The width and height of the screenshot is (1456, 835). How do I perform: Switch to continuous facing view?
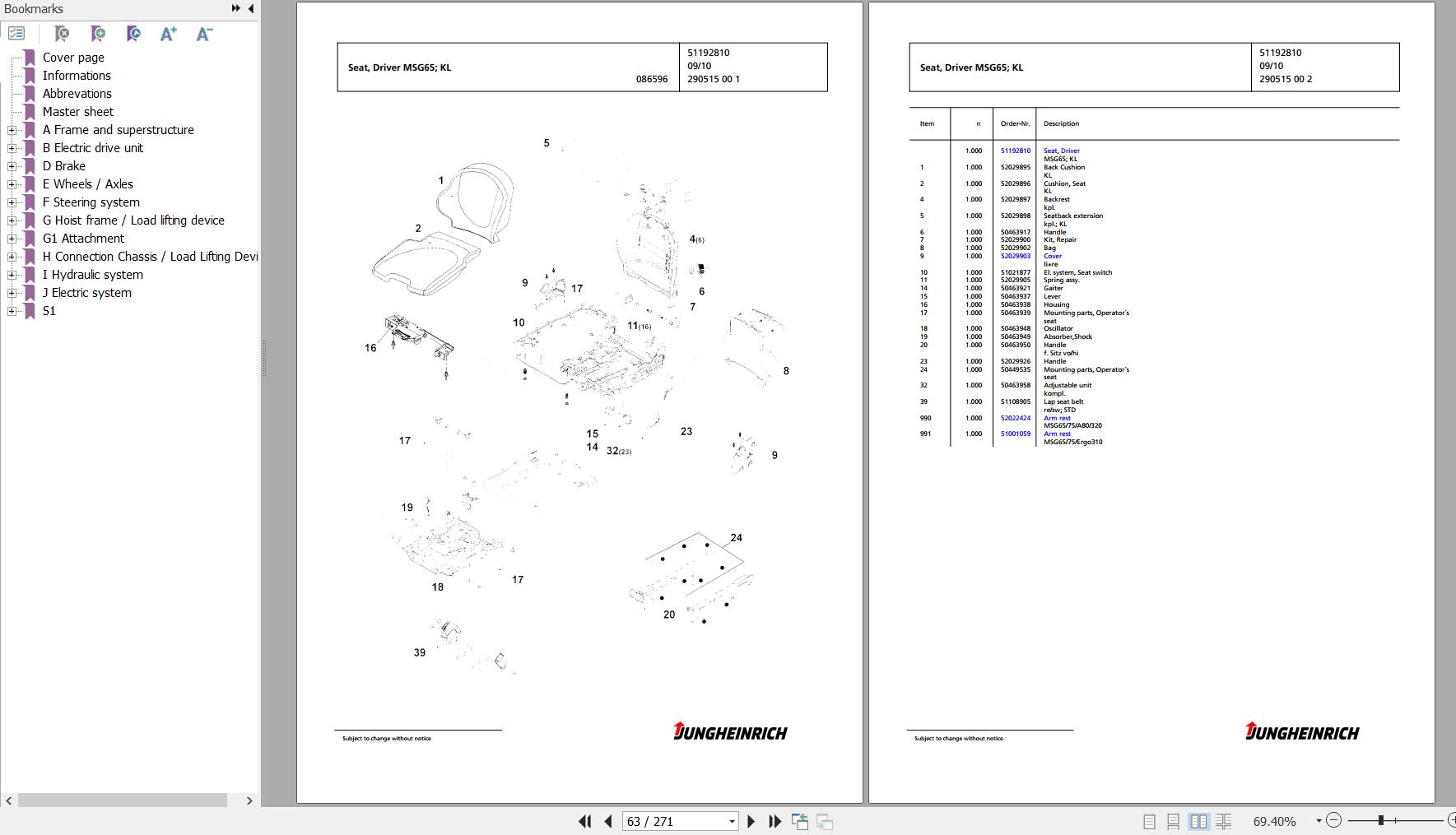1223,821
